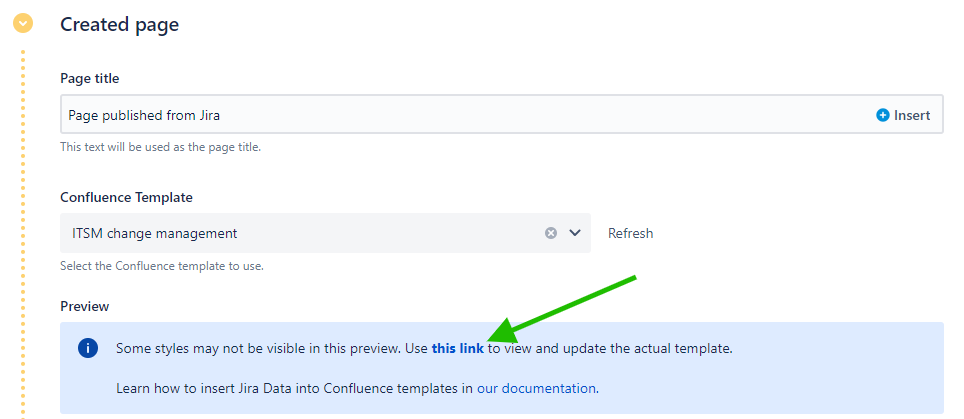Click the page title helper text
The width and height of the screenshot is (964, 419).
pyautogui.click(x=160, y=147)
